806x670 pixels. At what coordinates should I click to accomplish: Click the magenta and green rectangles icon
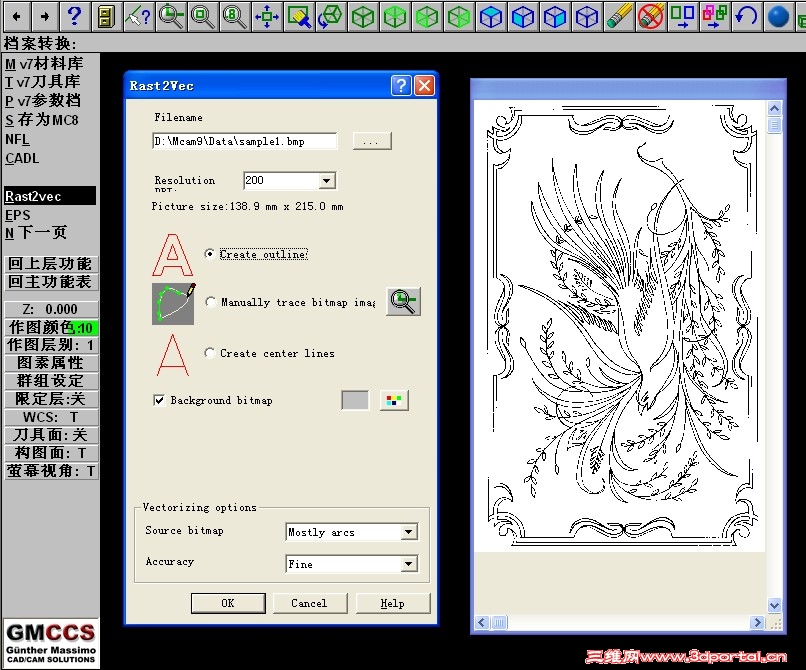pos(715,16)
